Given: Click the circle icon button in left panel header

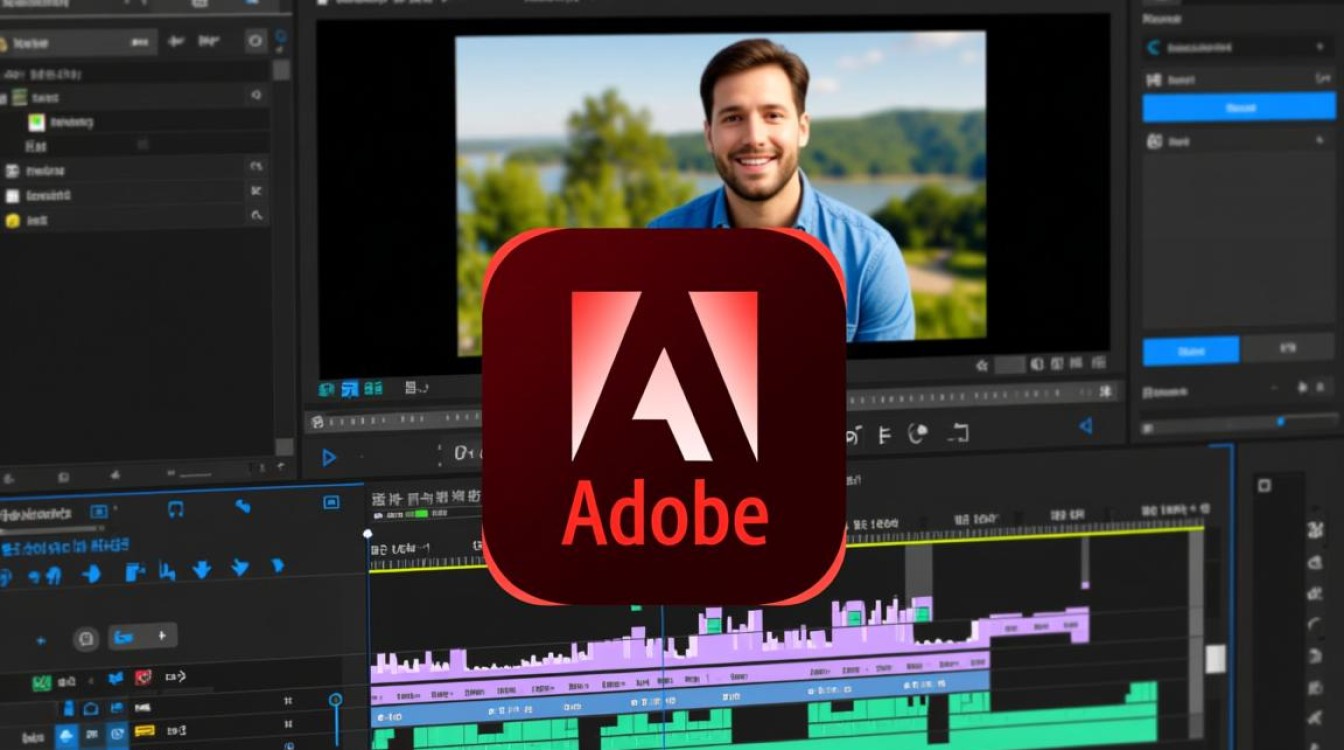Looking at the screenshot, I should tap(255, 41).
